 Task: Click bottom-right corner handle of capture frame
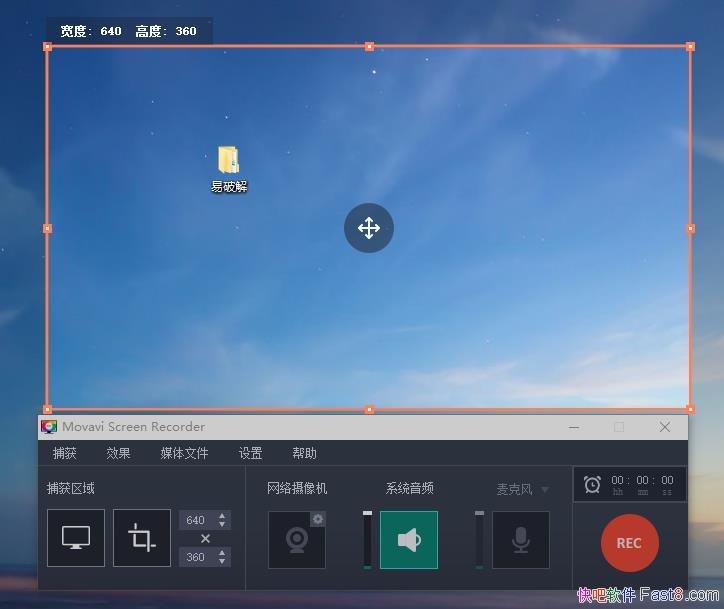[690, 409]
